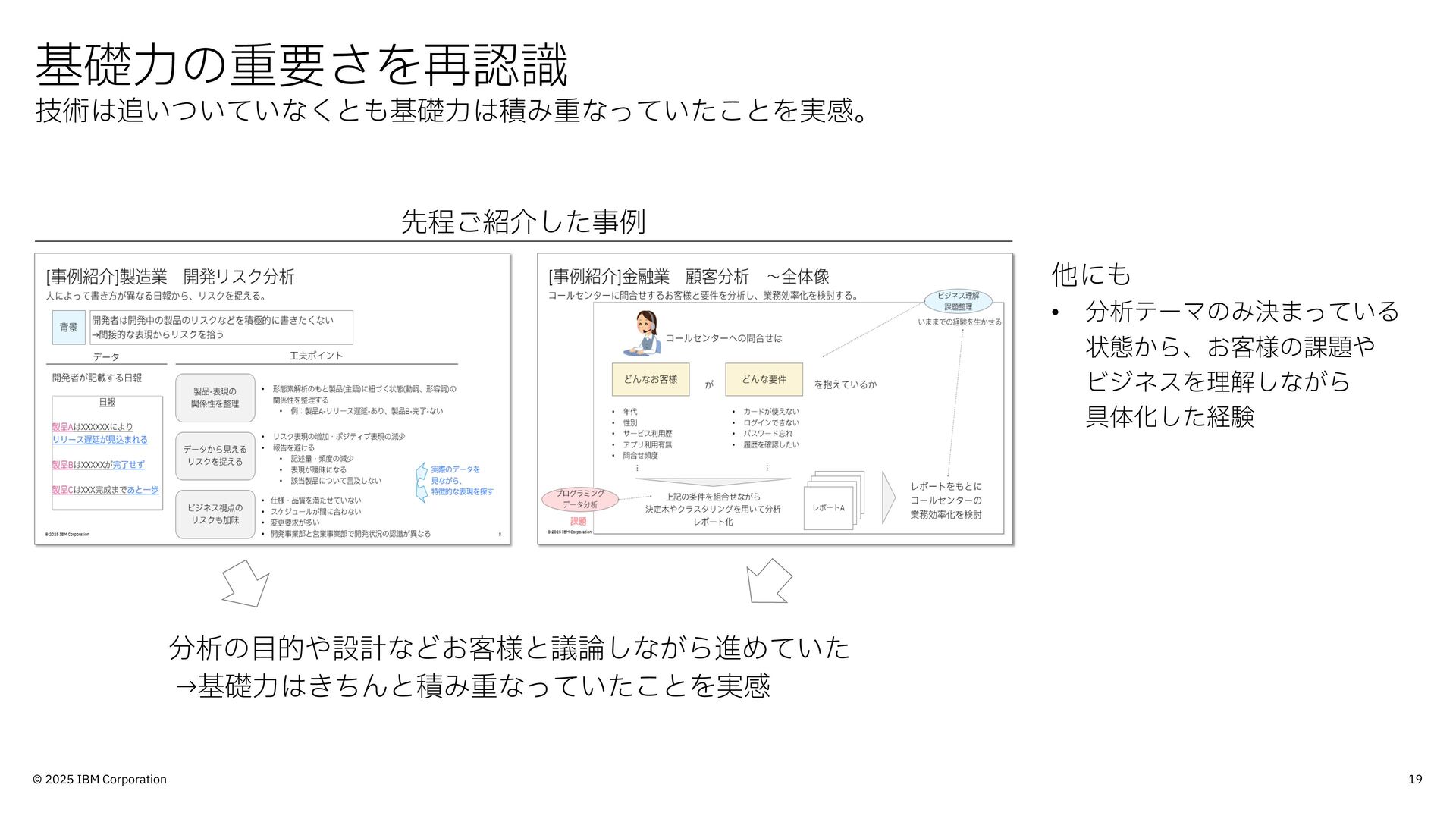The image size is (1456, 819).
Task: Click the レポートA stacked pages graphic
Action: pyautogui.click(x=833, y=500)
